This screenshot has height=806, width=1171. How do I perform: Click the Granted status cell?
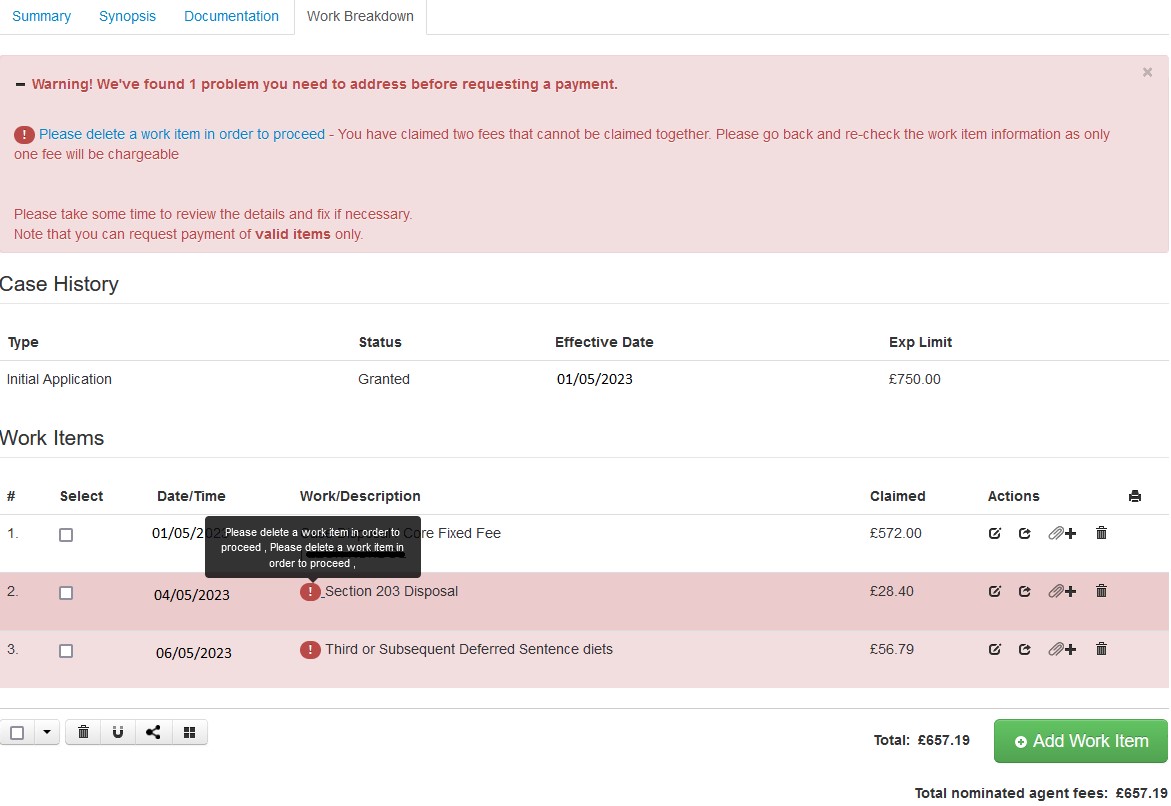click(384, 379)
